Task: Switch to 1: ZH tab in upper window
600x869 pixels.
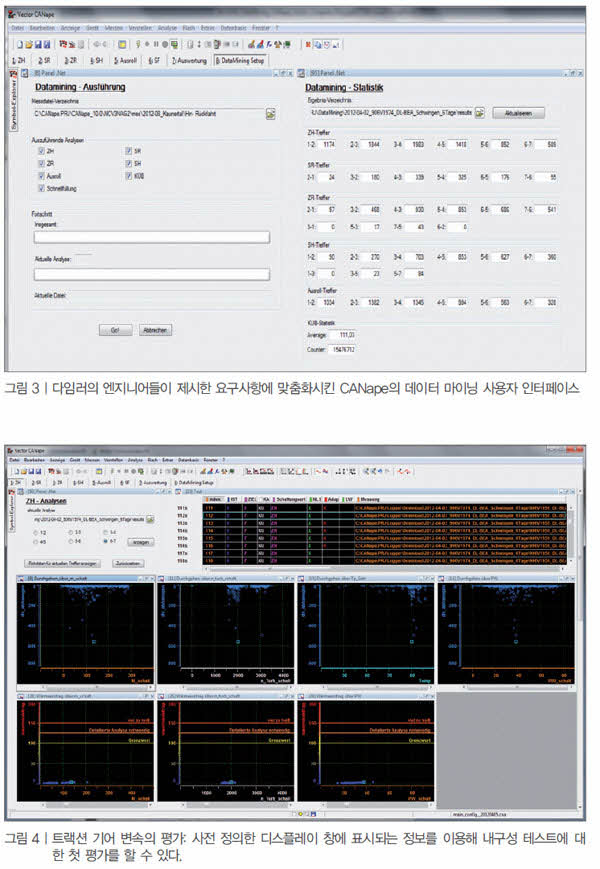Action: 19,60
